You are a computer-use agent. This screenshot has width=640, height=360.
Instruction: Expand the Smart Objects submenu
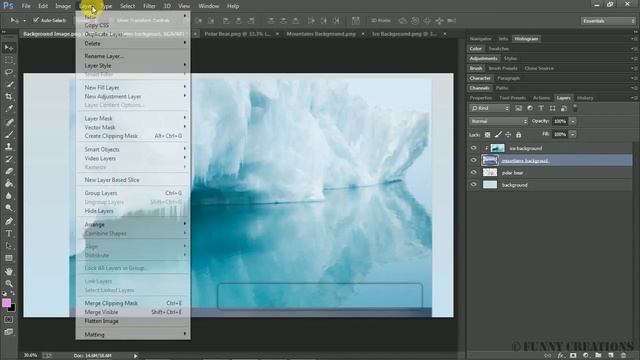133,149
